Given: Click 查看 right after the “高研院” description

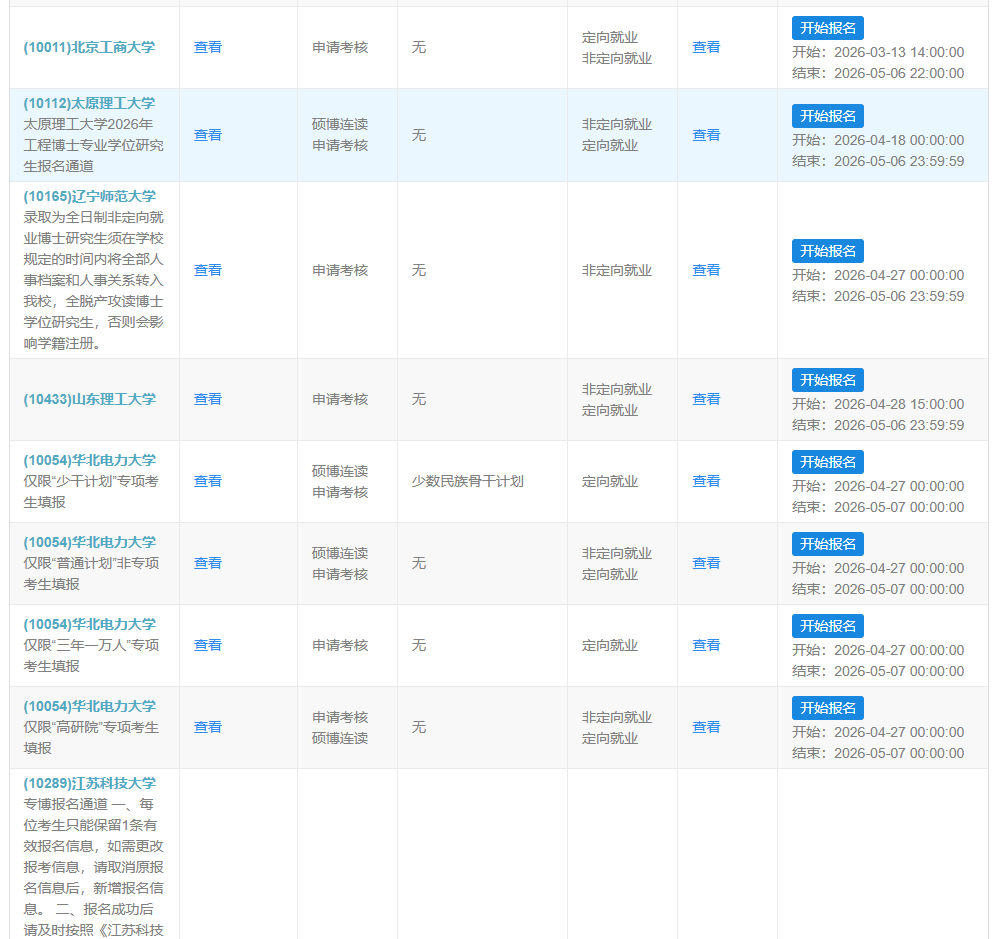Looking at the screenshot, I should (x=208, y=727).
